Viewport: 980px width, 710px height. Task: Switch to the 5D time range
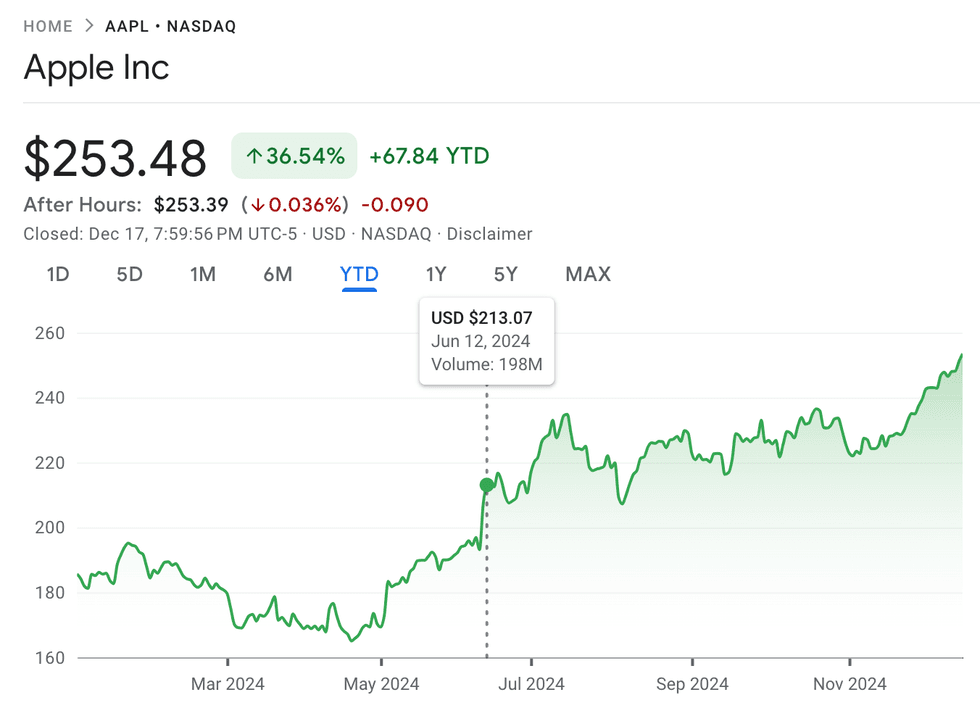tap(130, 274)
